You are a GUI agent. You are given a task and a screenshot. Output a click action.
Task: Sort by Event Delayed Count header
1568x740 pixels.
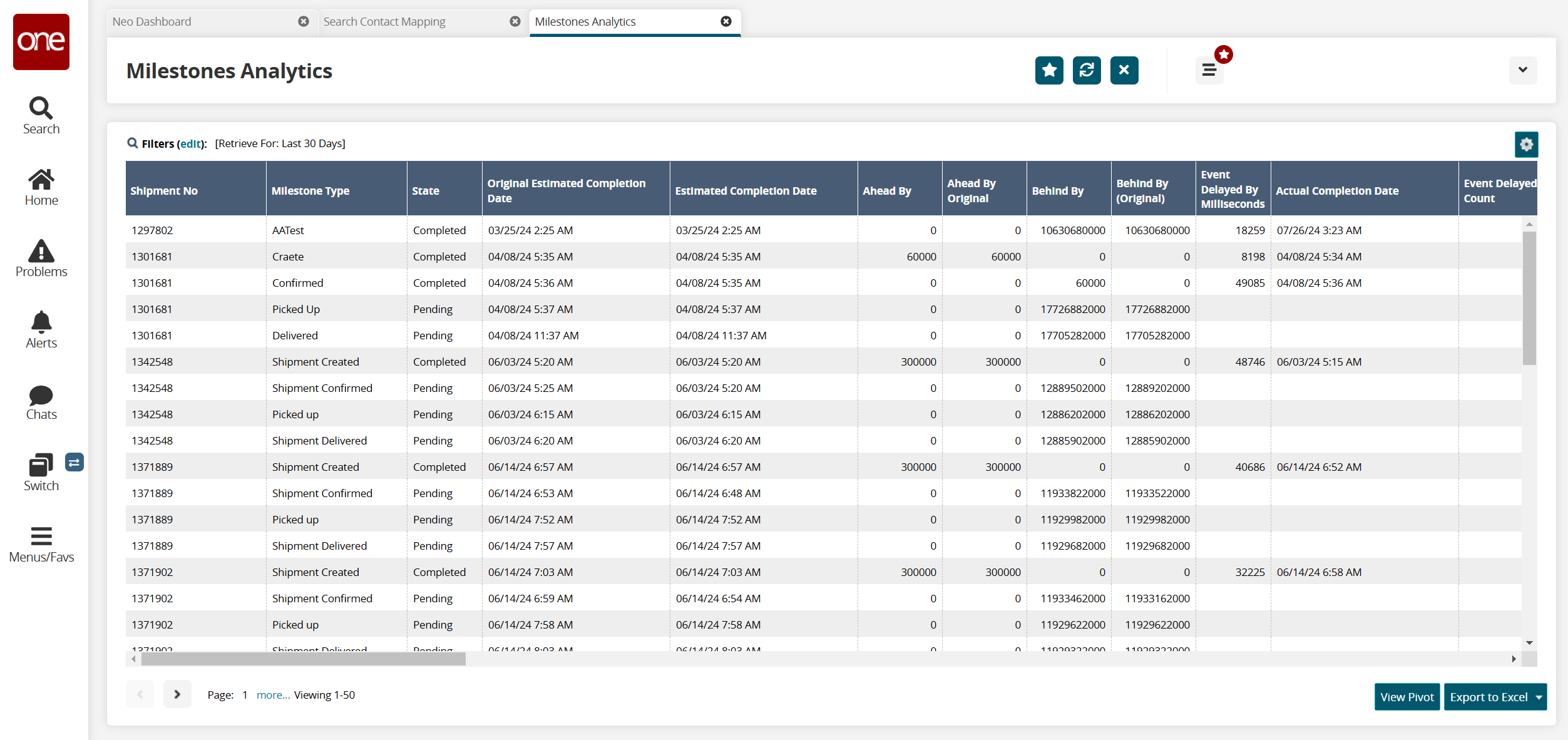[x=1499, y=189]
